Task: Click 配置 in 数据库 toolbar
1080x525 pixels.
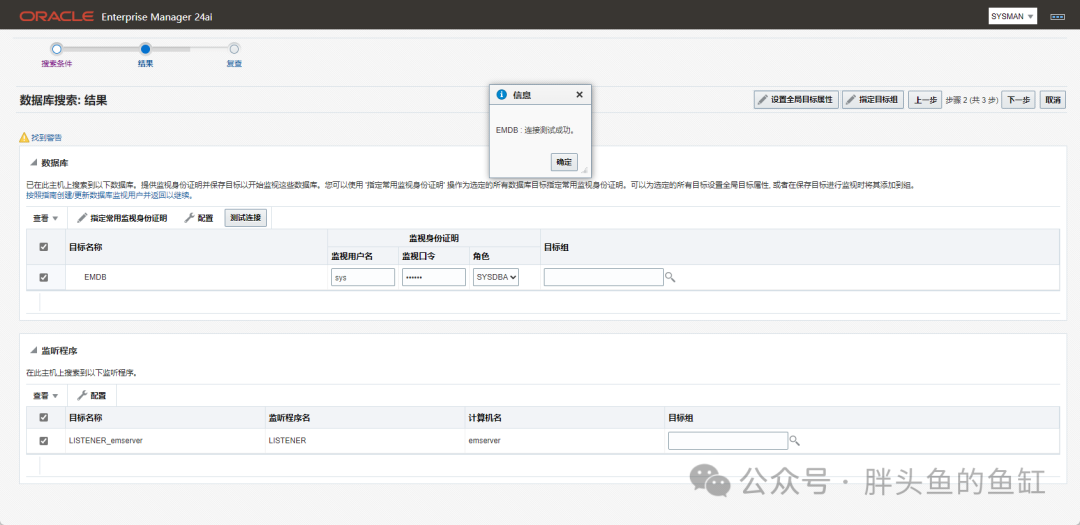Action: (x=198, y=218)
